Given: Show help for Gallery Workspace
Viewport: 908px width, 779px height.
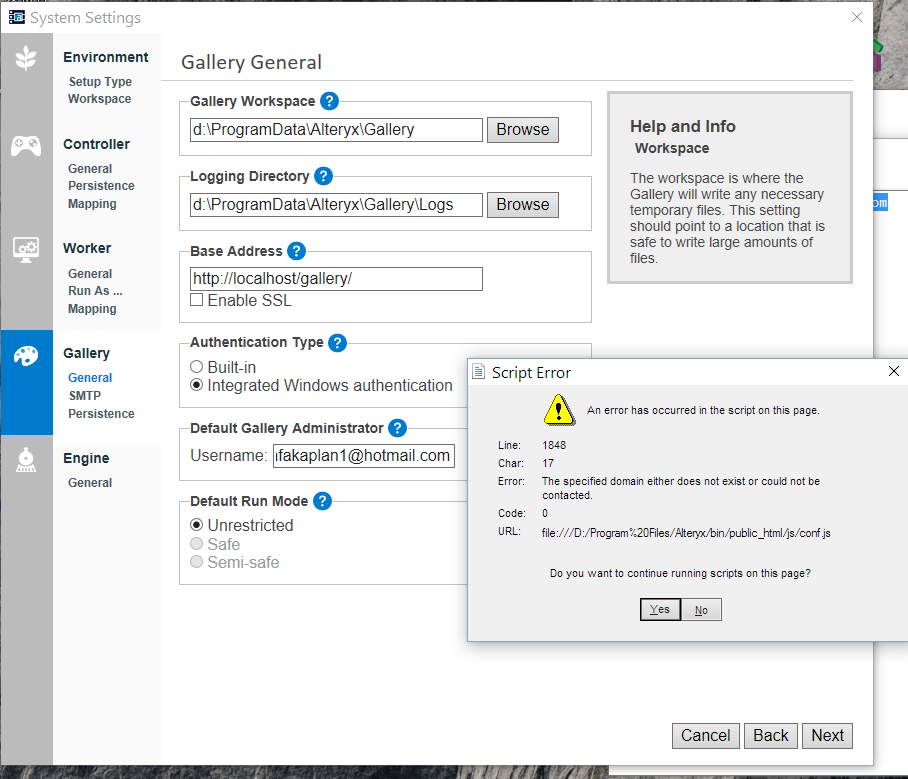Looking at the screenshot, I should click(329, 101).
